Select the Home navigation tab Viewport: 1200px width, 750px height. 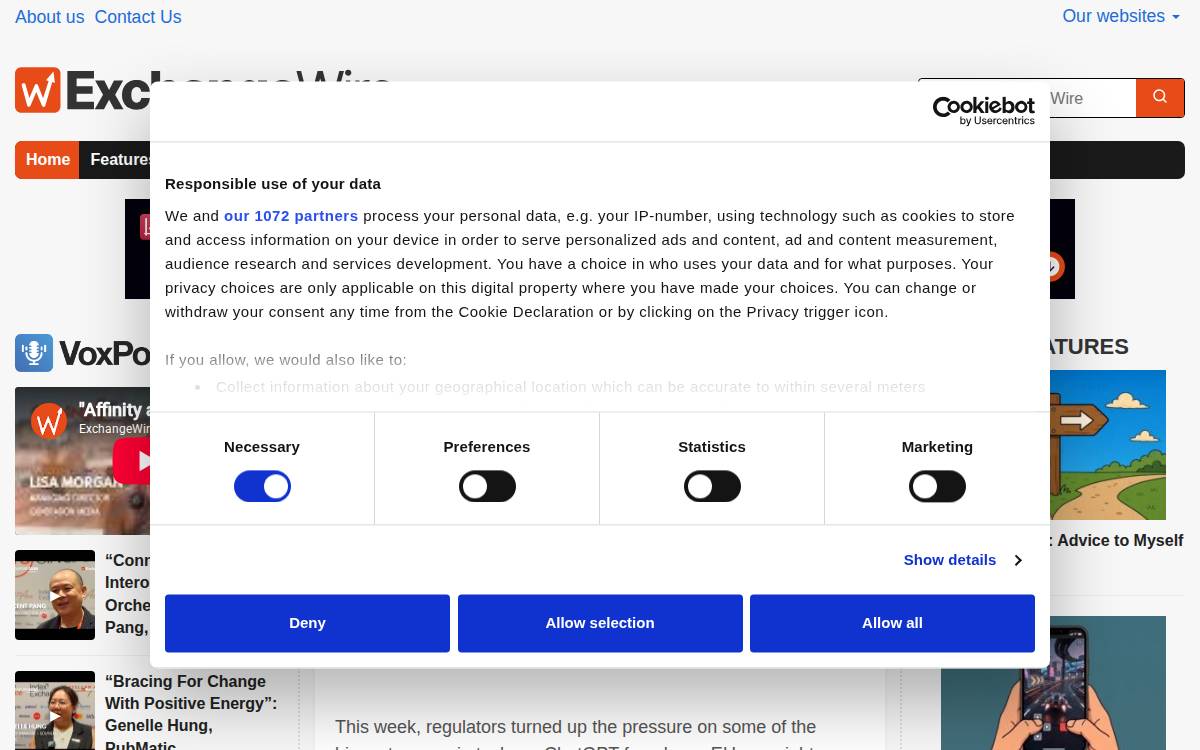tap(47, 160)
